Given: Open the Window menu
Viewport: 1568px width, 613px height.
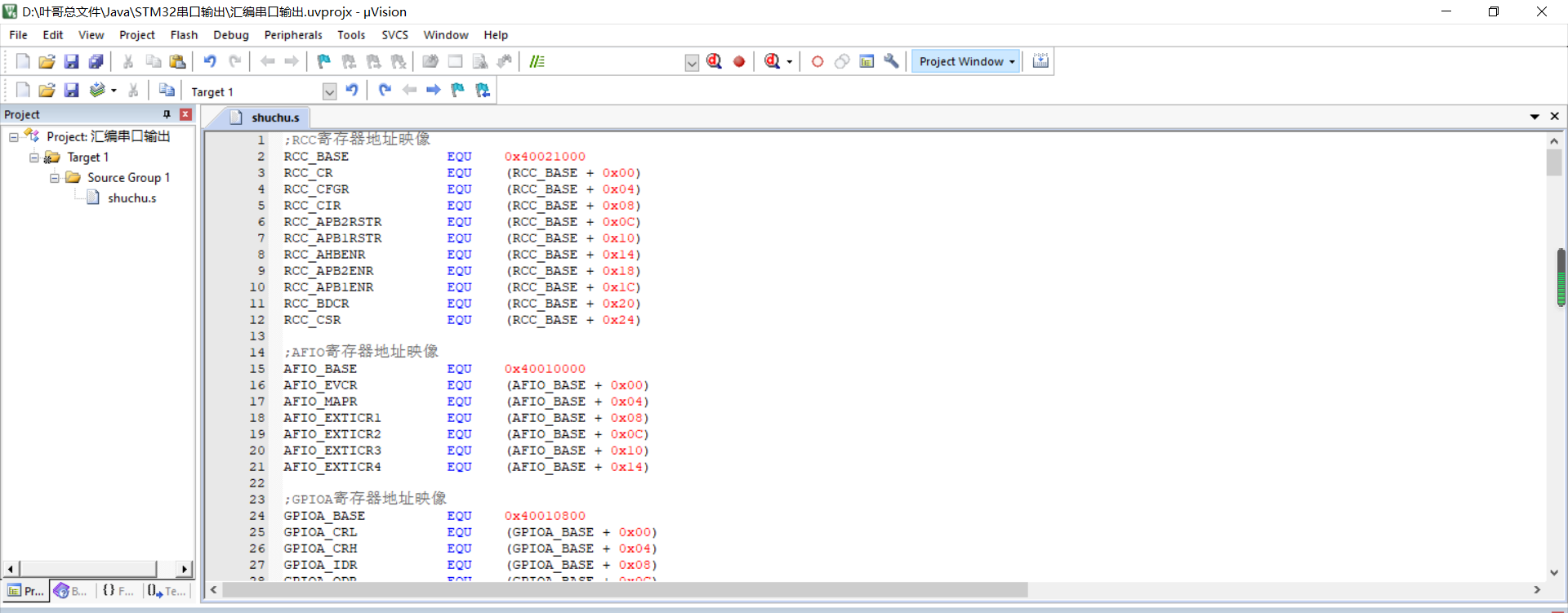Looking at the screenshot, I should pyautogui.click(x=446, y=35).
